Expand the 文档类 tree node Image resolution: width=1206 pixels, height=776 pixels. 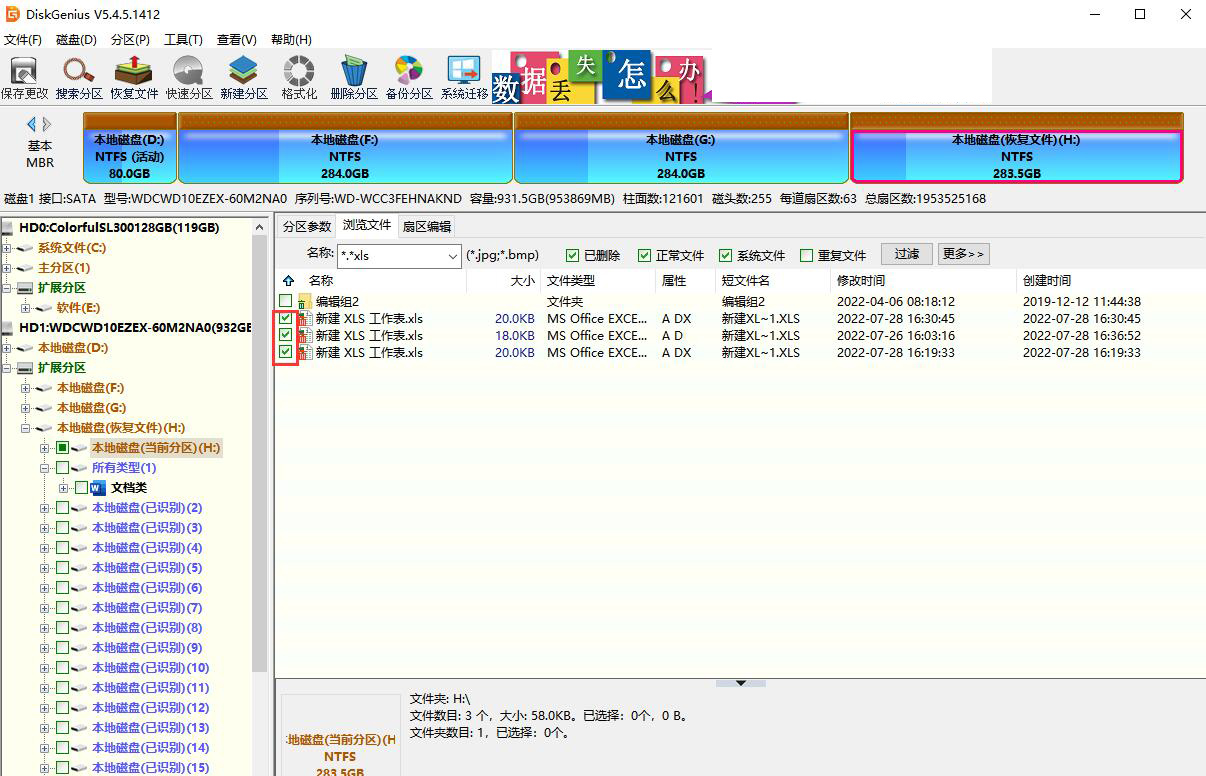[64, 488]
